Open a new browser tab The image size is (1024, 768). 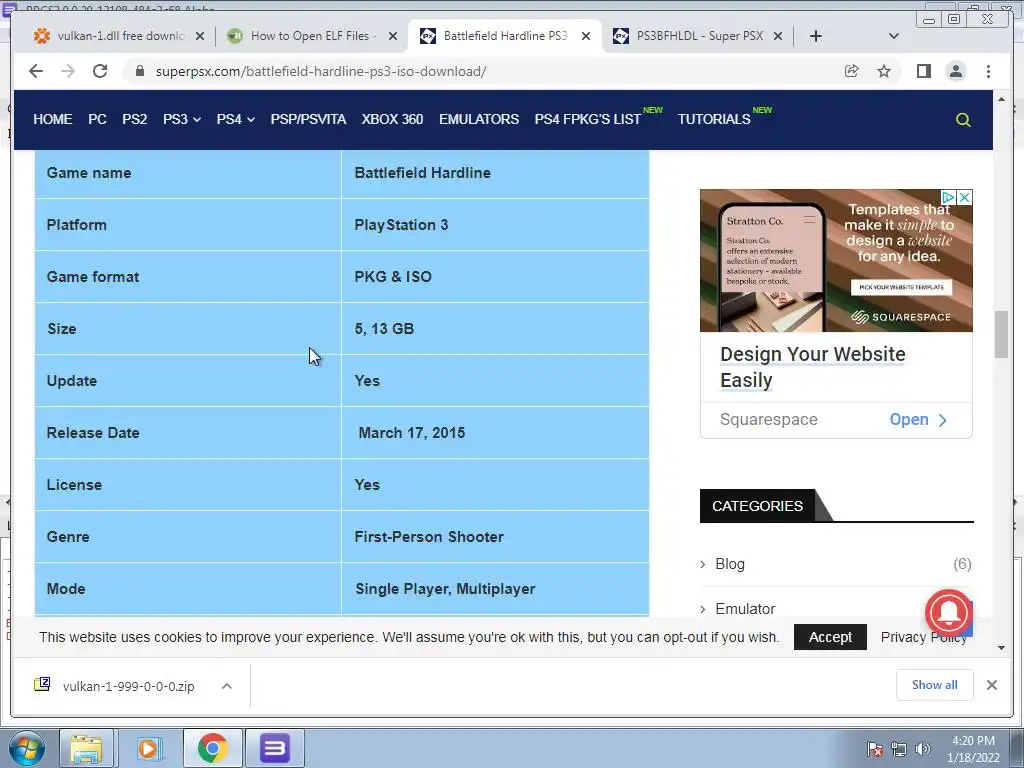816,36
